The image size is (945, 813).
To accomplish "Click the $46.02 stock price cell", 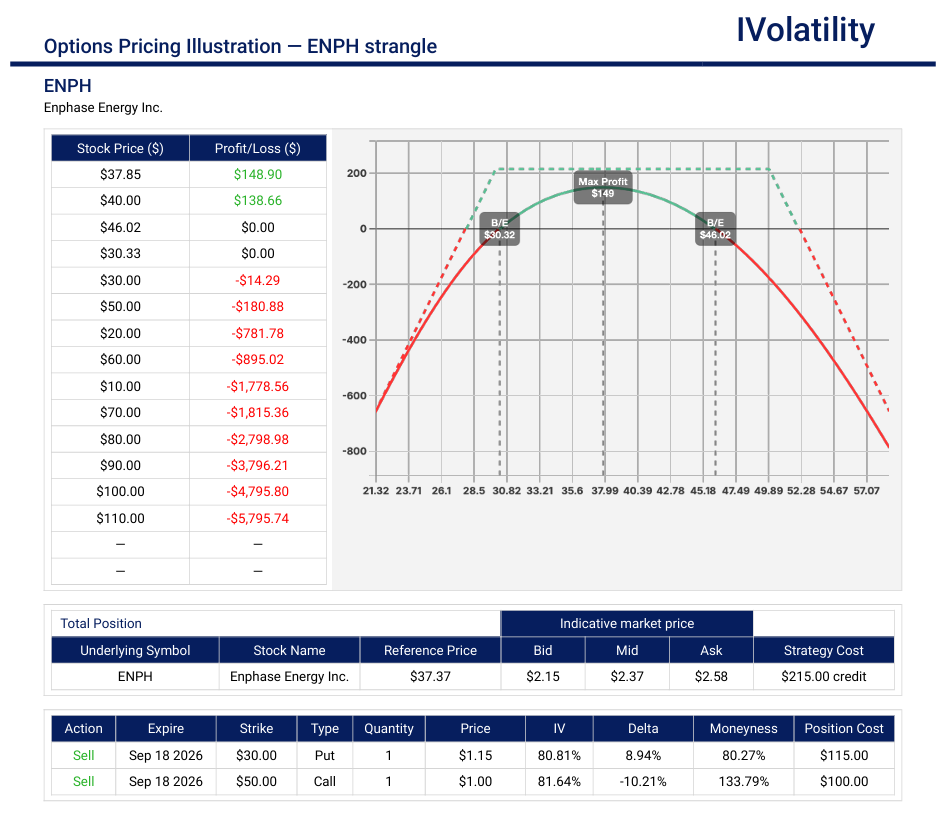I will coord(121,227).
